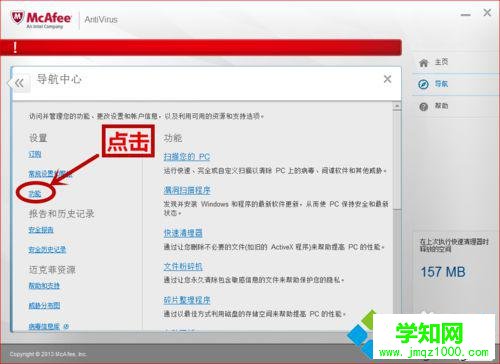The image size is (500, 364).
Task: Open the 文件粉碎机 link
Action: coord(183,266)
